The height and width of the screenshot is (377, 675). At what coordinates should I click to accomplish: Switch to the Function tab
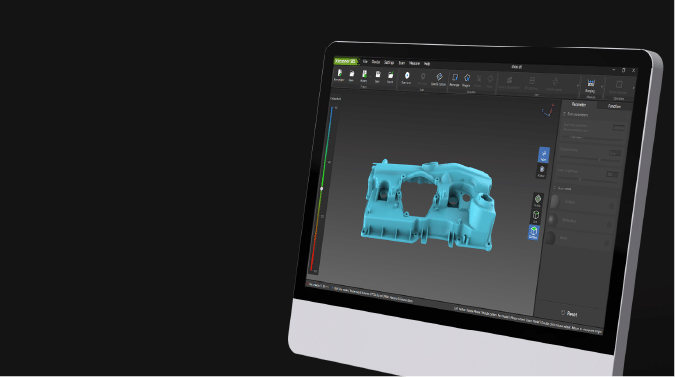tap(614, 106)
